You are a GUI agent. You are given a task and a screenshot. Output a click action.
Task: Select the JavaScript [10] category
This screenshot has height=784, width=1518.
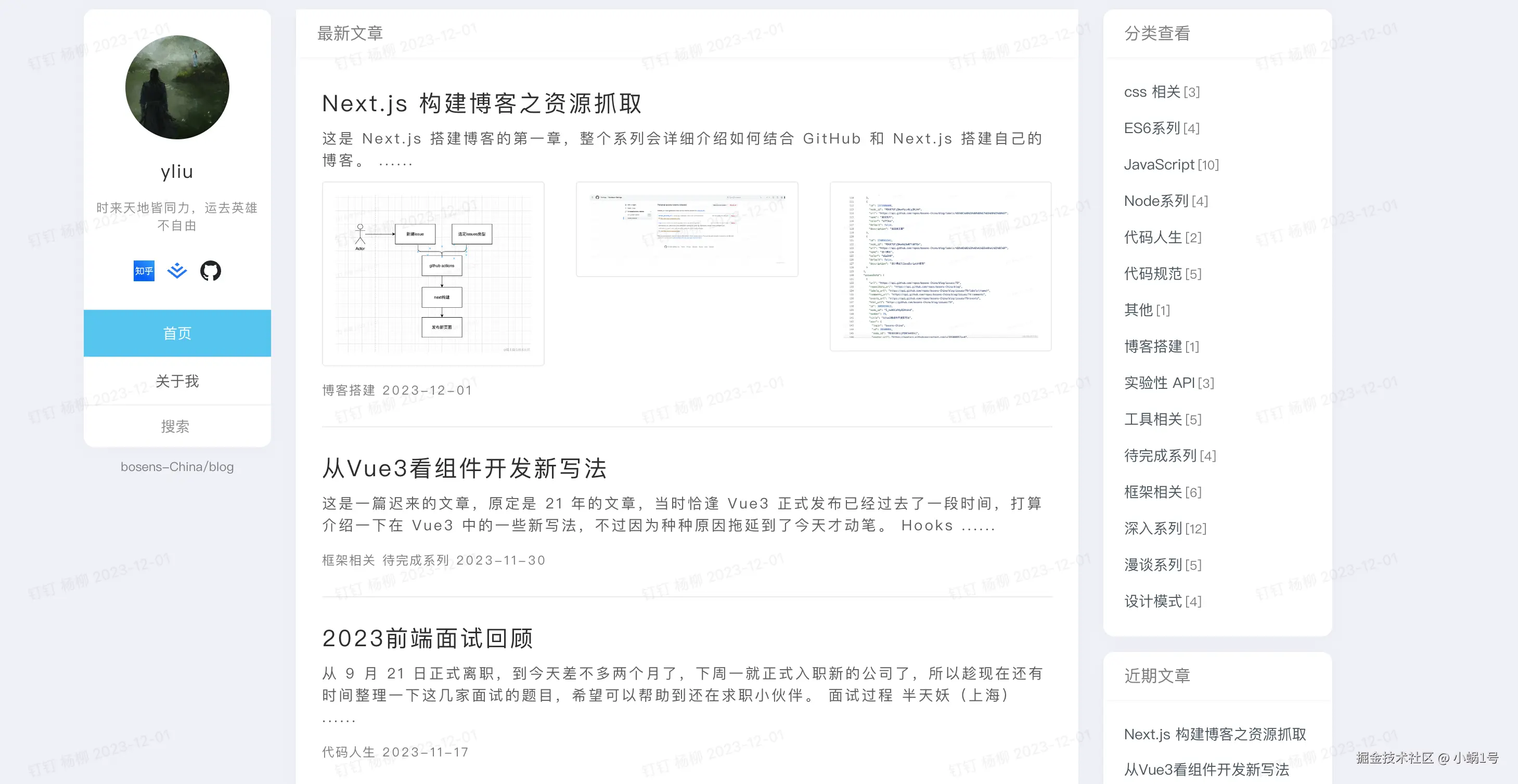pyautogui.click(x=1171, y=165)
